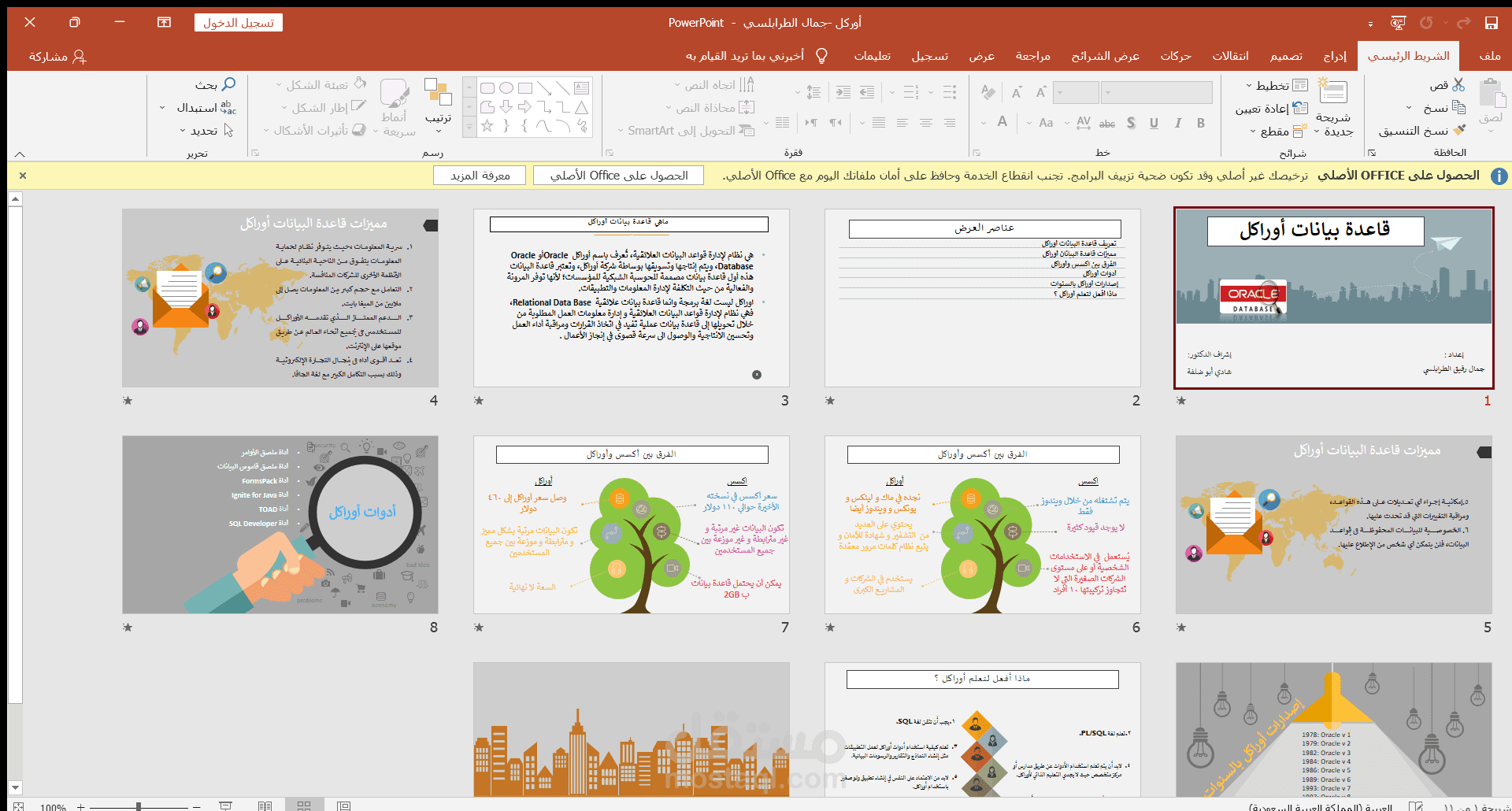Click the Paste (لصق) clipboard icon

pyautogui.click(x=1491, y=94)
